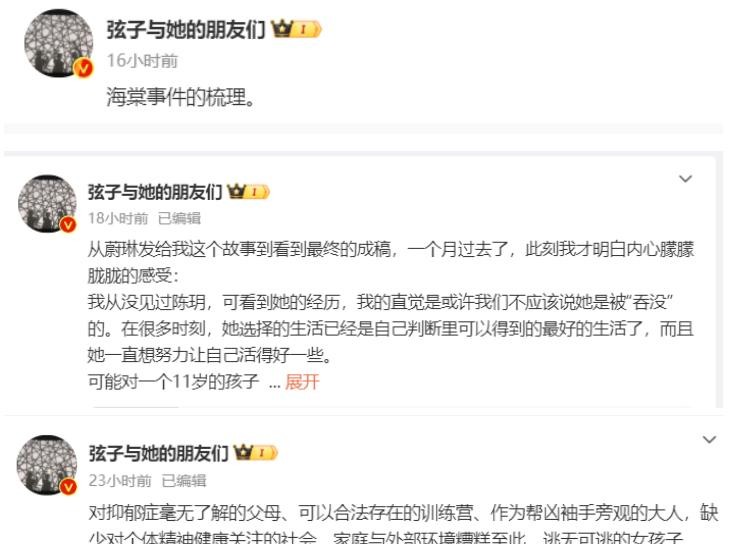735x544 pixels.
Task: Open the top post's profile avatar
Action: coord(58,43)
